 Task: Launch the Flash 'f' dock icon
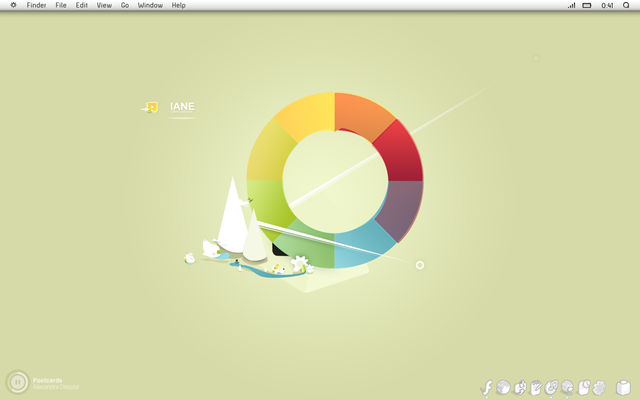[487, 387]
